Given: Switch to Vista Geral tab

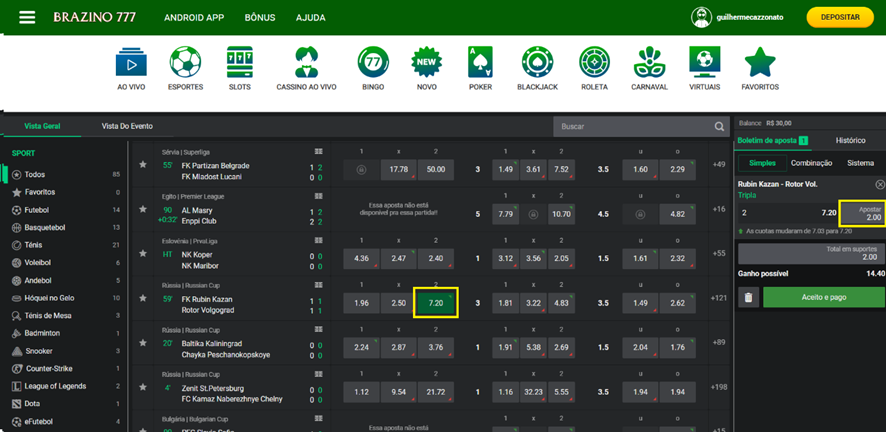Looking at the screenshot, I should point(42,126).
